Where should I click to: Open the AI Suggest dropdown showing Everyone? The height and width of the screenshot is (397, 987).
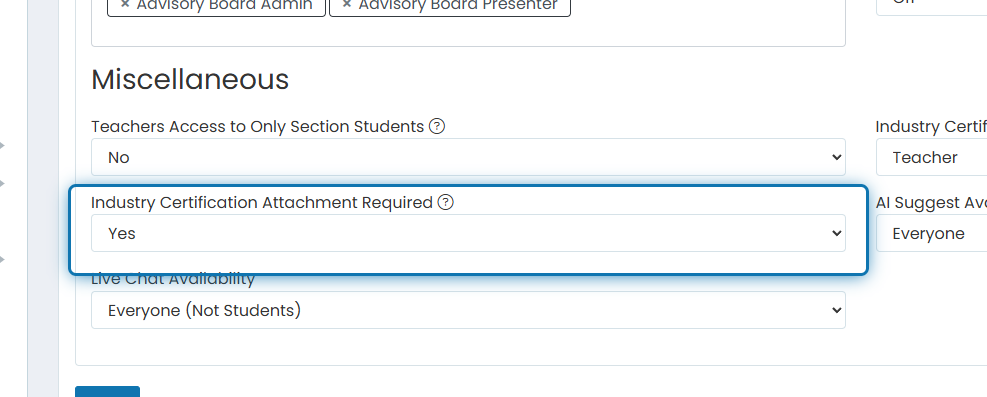click(x=932, y=233)
